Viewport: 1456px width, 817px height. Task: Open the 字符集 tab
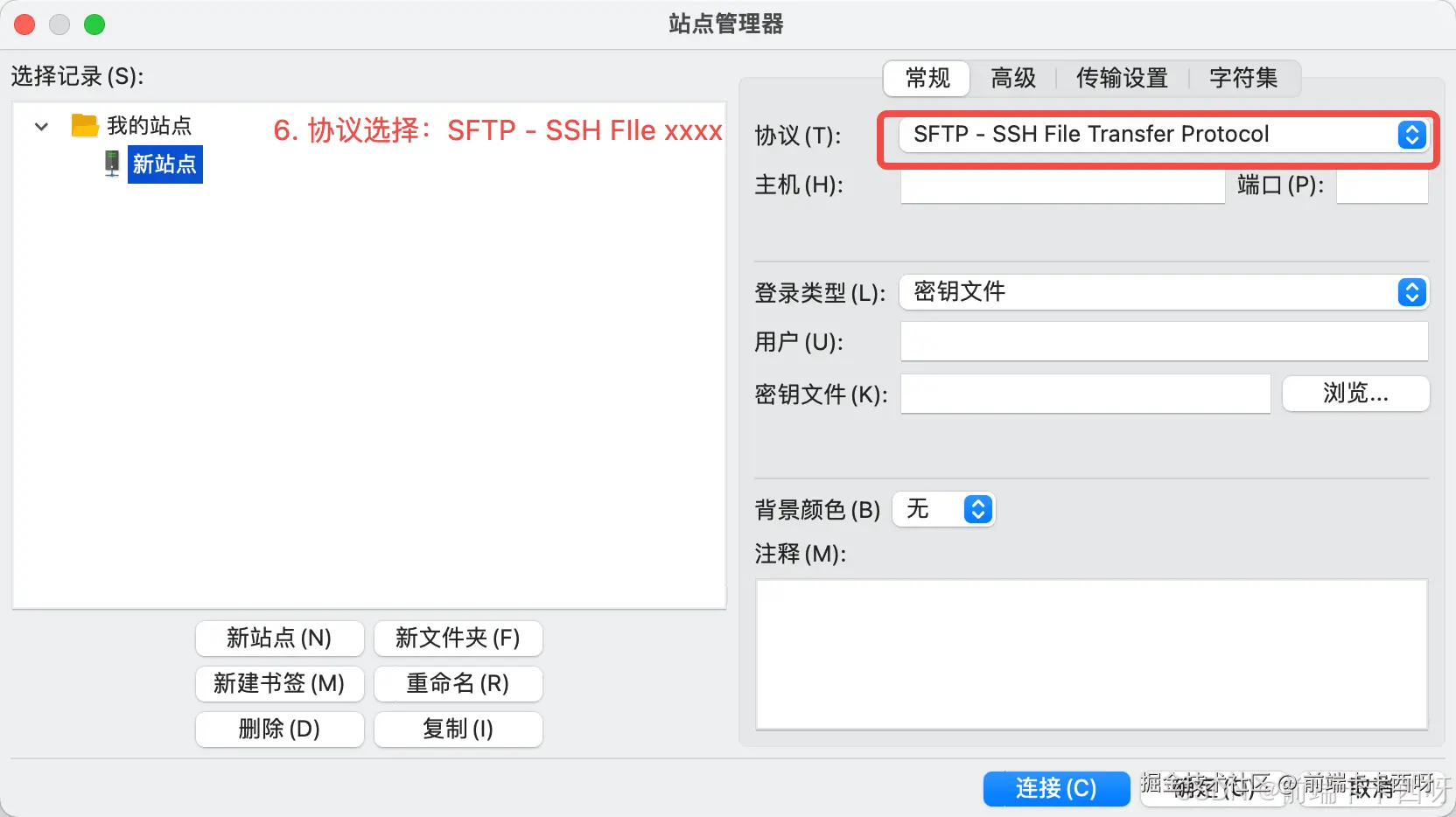1243,78
